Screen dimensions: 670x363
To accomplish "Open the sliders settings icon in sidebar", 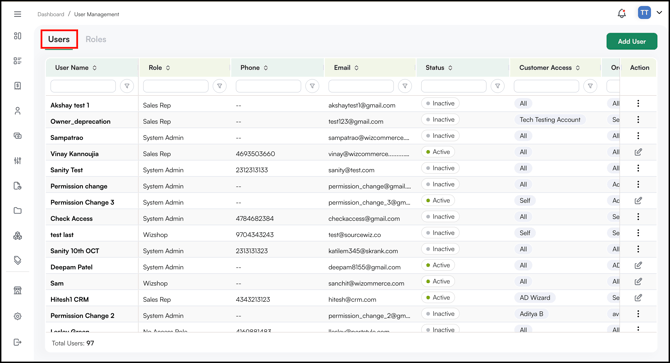I will tap(18, 161).
